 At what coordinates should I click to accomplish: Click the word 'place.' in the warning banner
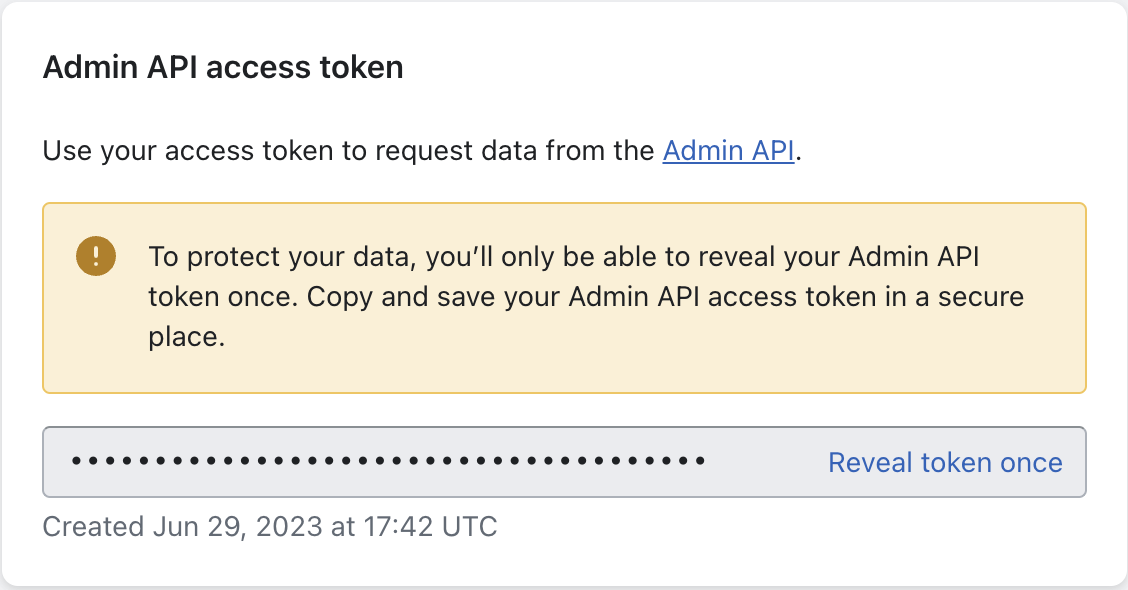[x=186, y=337]
